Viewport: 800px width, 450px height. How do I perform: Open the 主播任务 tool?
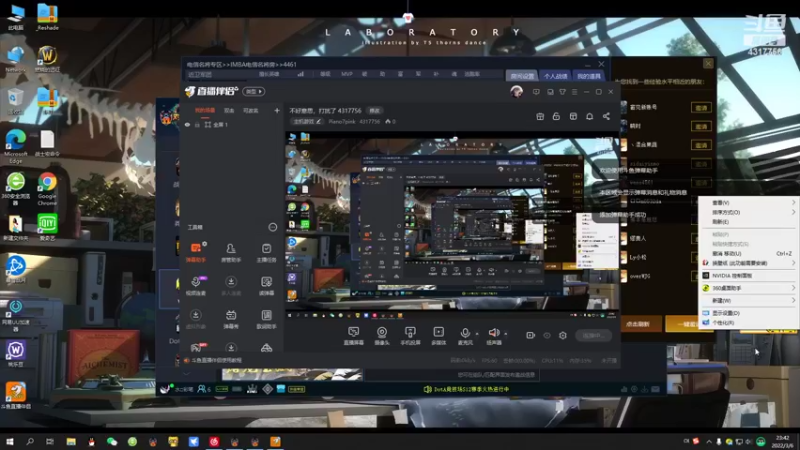click(x=266, y=252)
